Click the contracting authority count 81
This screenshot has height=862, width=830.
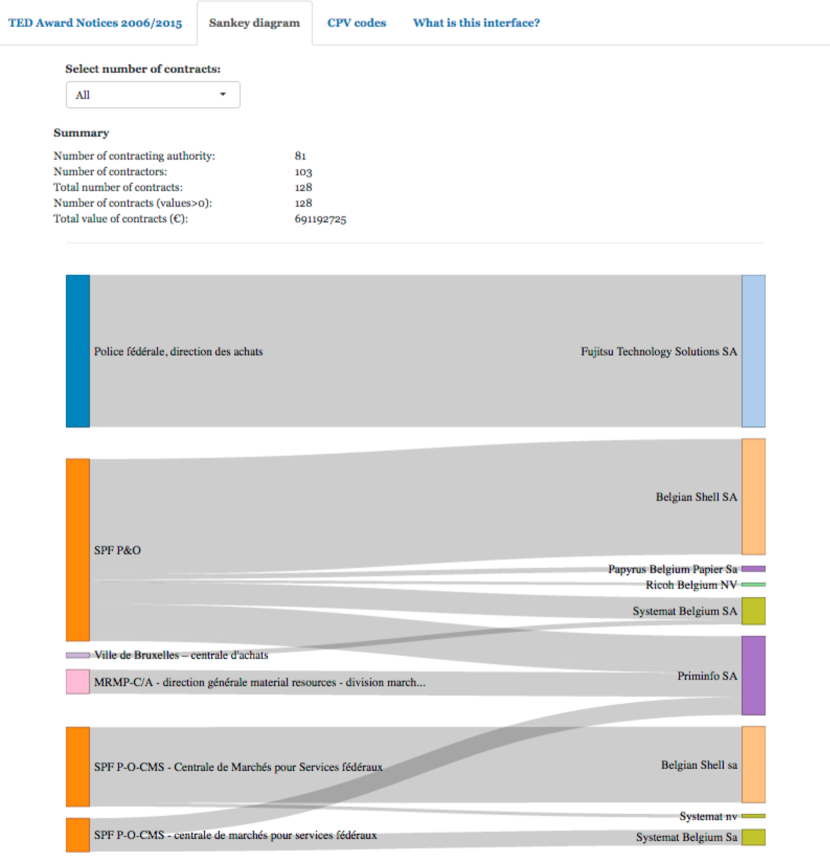(300, 156)
